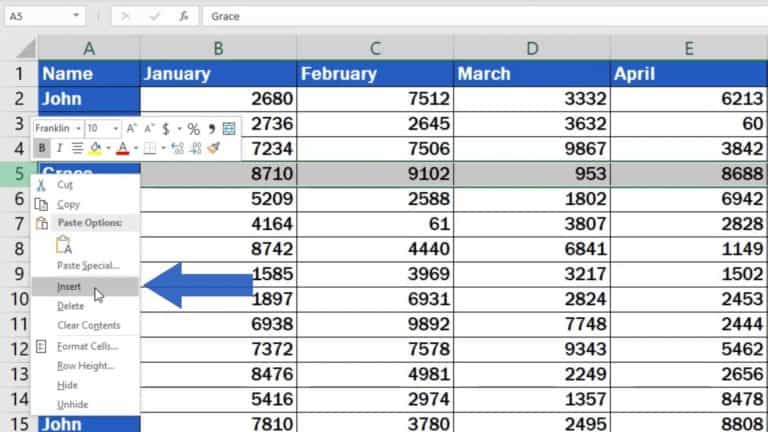Click the Decrease Font Size icon

point(148,129)
